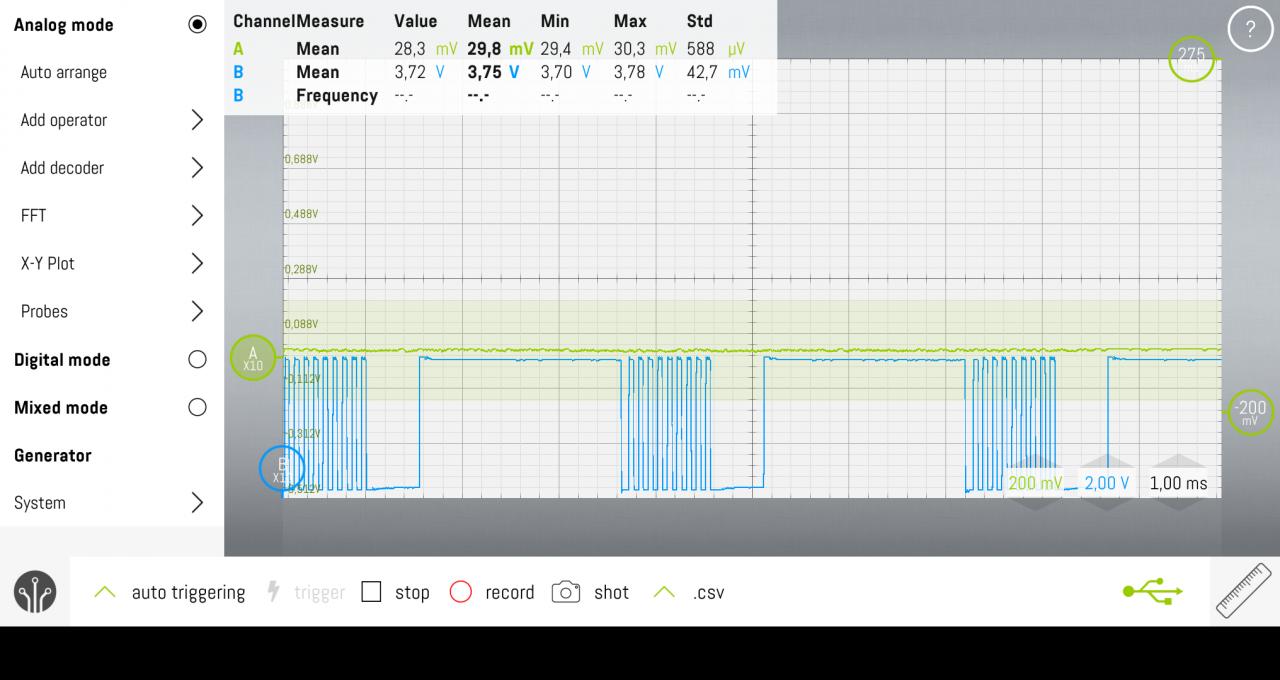1280x680 pixels.
Task: Click the Std column header
Action: click(700, 21)
